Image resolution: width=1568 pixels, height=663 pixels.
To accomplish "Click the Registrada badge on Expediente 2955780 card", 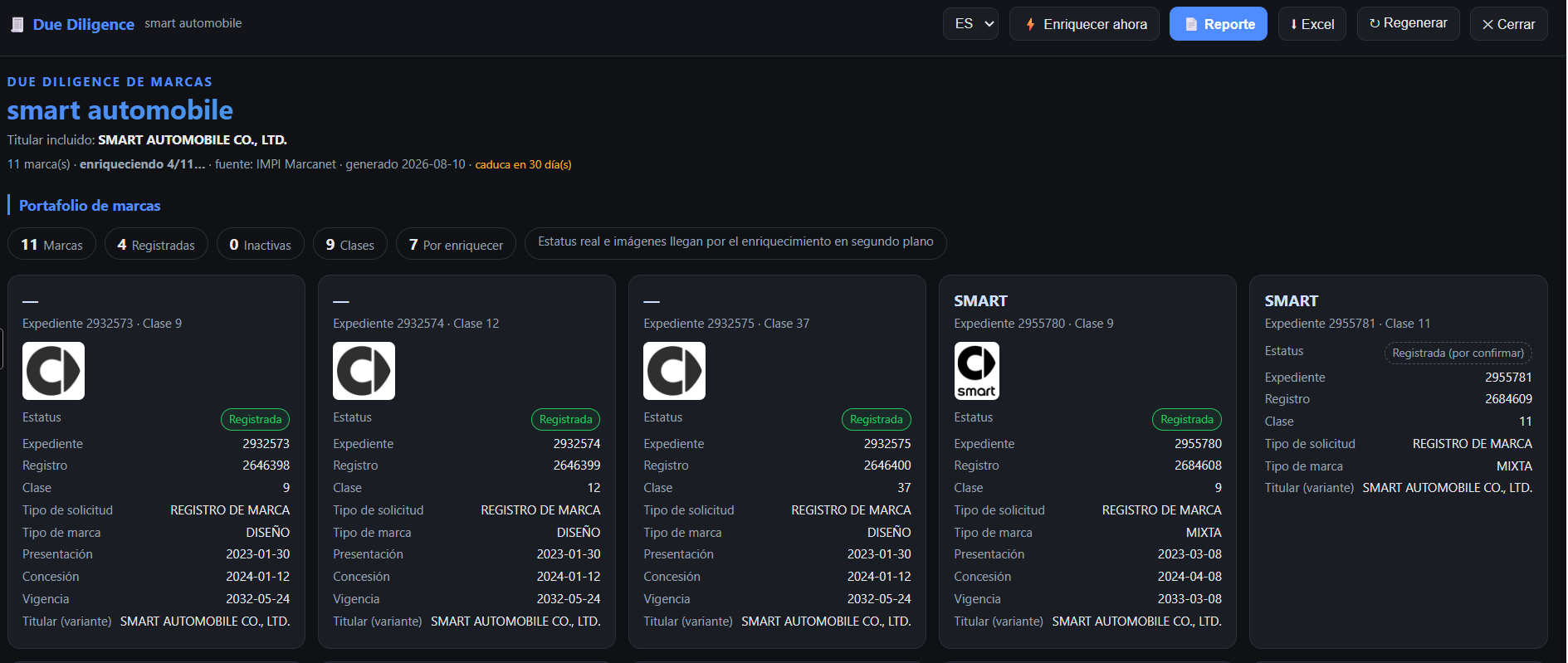I will 1187,419.
